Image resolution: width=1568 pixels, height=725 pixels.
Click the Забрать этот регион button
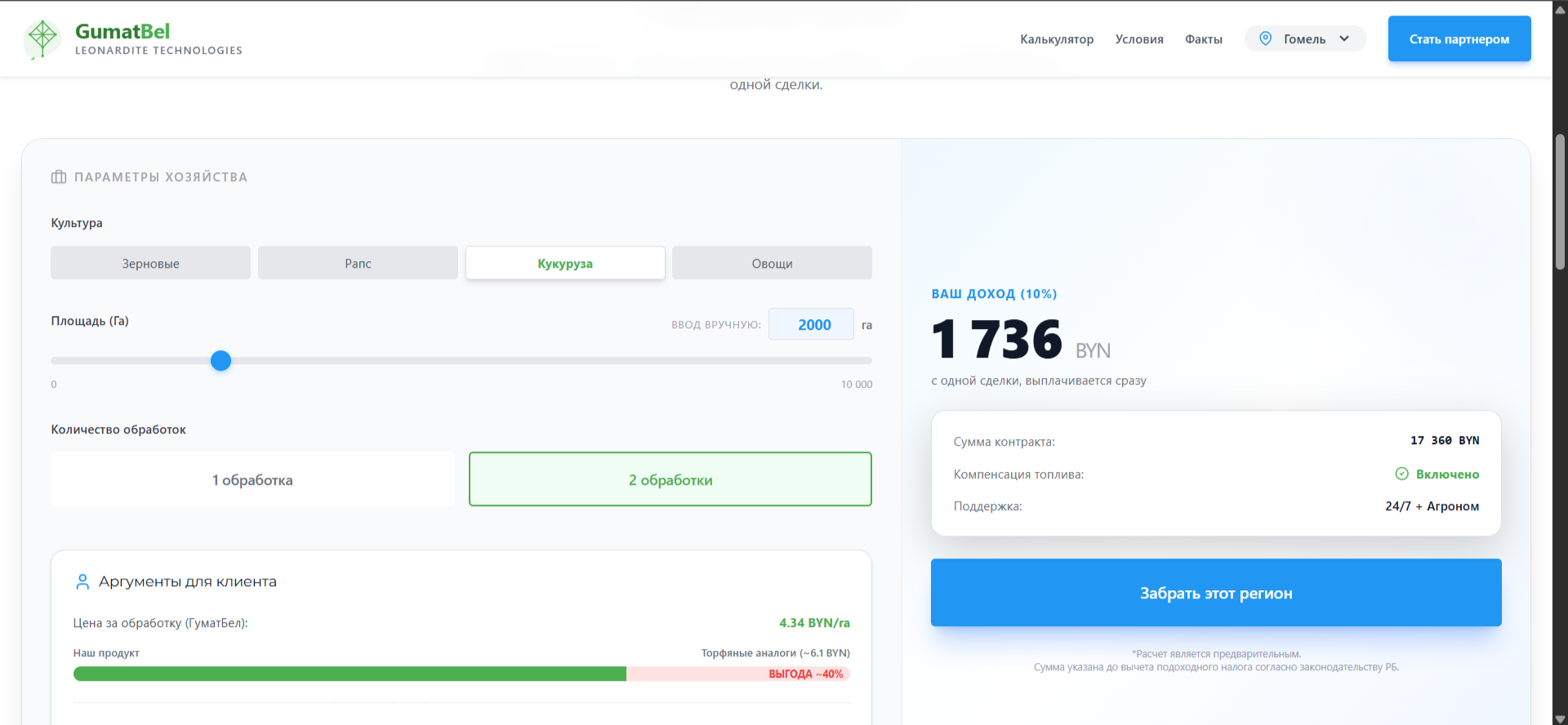tap(1215, 594)
